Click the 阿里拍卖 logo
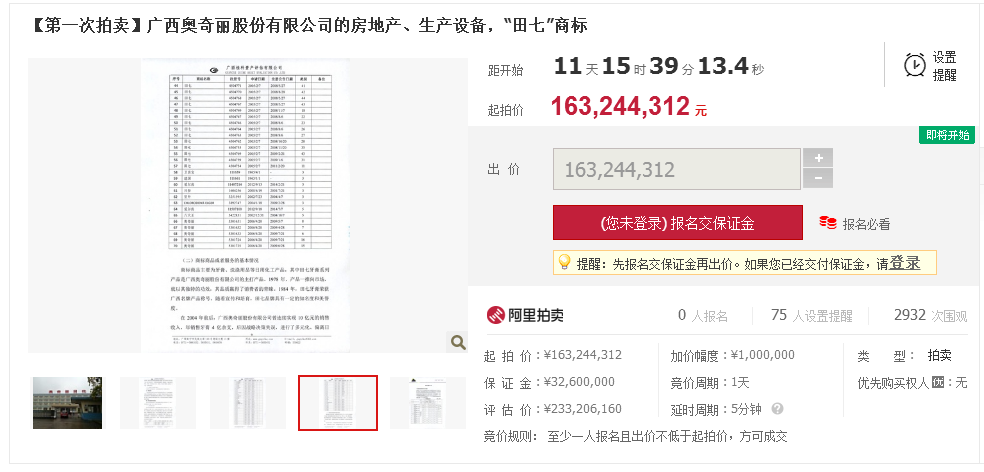 (x=525, y=314)
